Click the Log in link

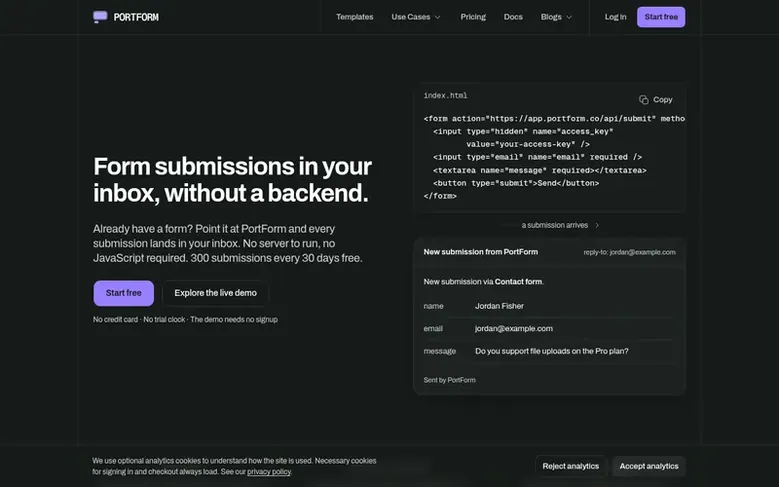(615, 17)
